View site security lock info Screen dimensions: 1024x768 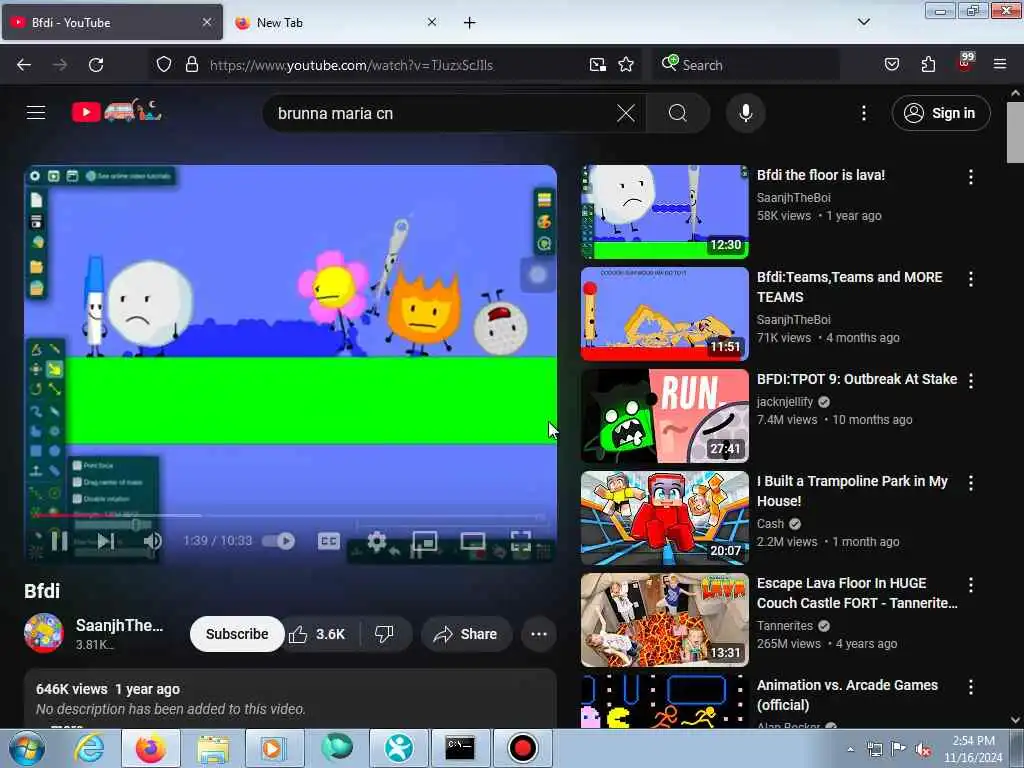click(x=191, y=65)
